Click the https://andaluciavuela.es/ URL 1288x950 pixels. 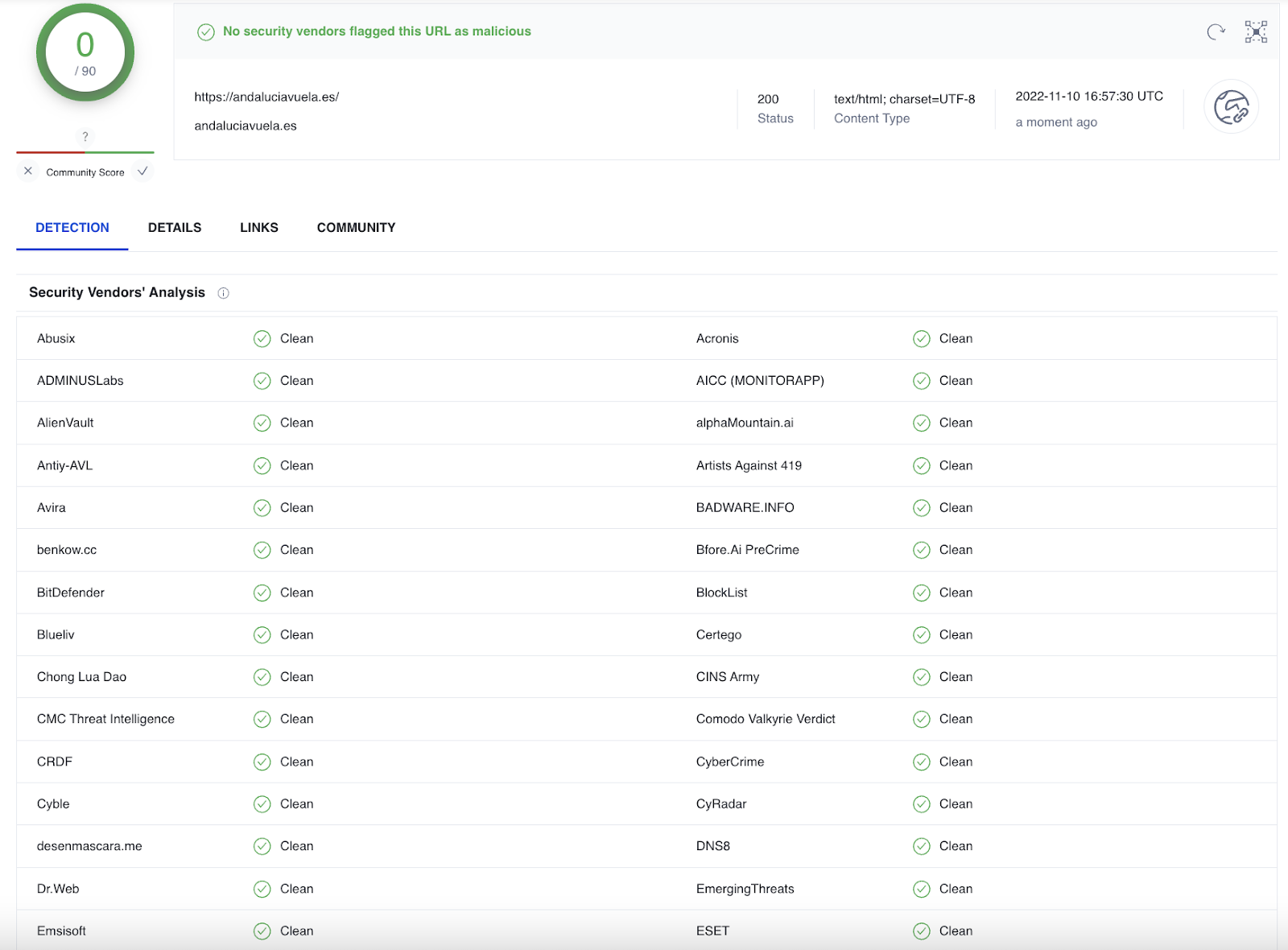[x=266, y=97]
